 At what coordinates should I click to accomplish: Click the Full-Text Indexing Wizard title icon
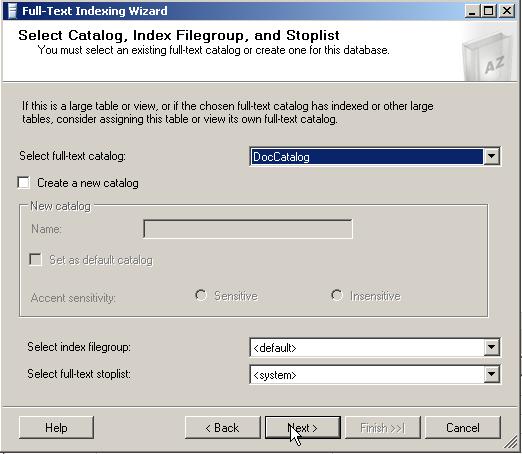click(12, 11)
